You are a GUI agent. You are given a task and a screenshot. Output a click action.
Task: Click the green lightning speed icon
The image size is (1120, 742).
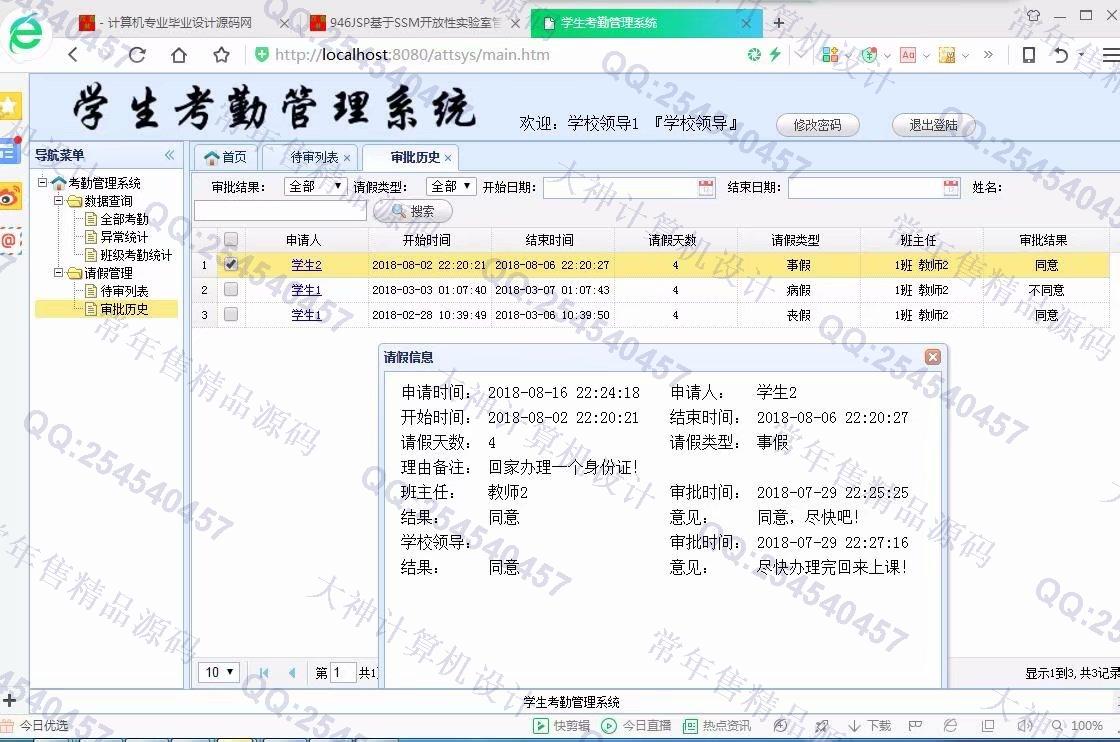point(775,54)
